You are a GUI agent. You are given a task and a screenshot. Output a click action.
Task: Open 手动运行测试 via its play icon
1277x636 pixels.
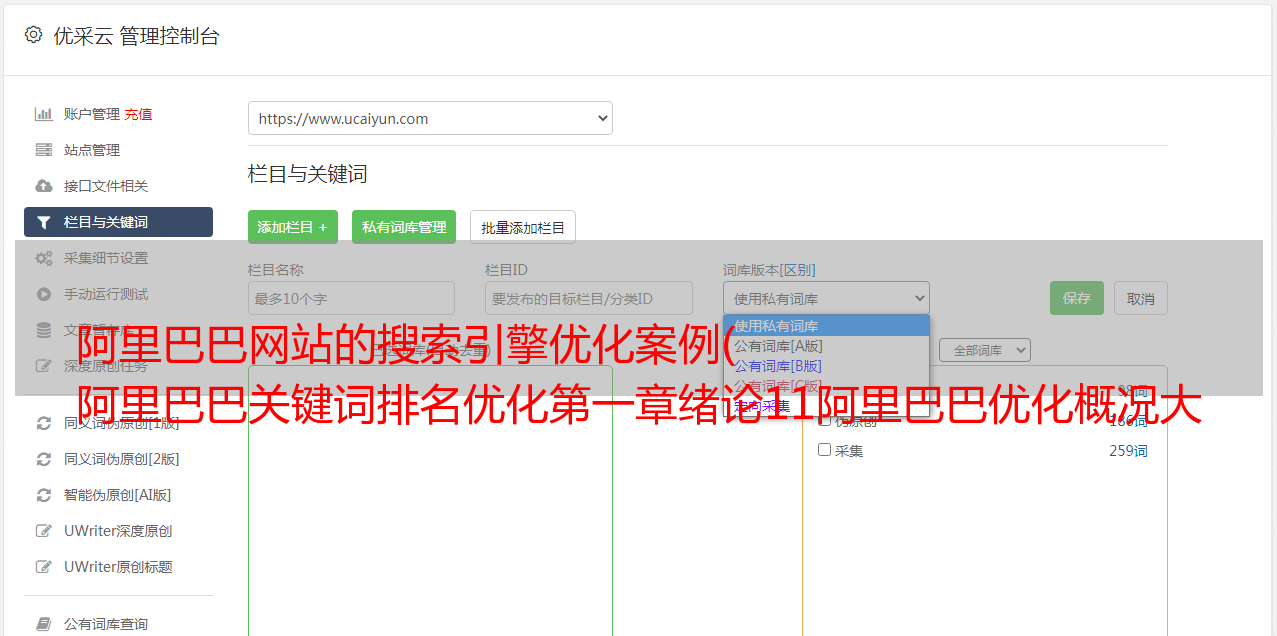(43, 294)
